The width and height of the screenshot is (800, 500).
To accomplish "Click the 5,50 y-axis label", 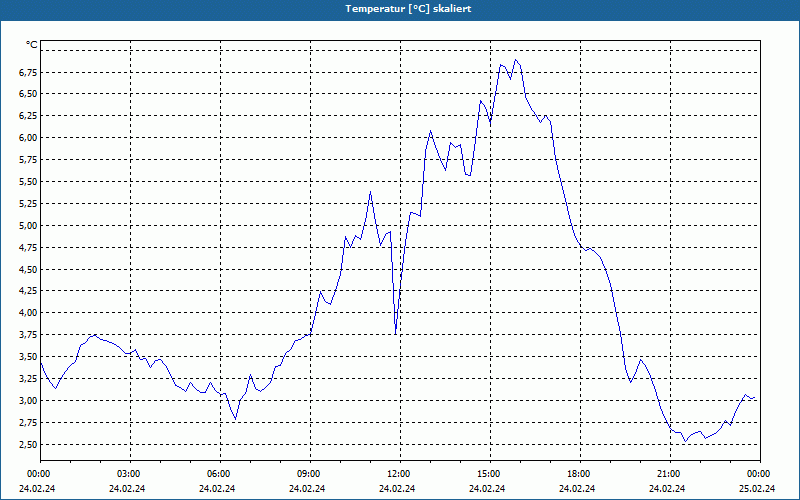I will [x=28, y=182].
